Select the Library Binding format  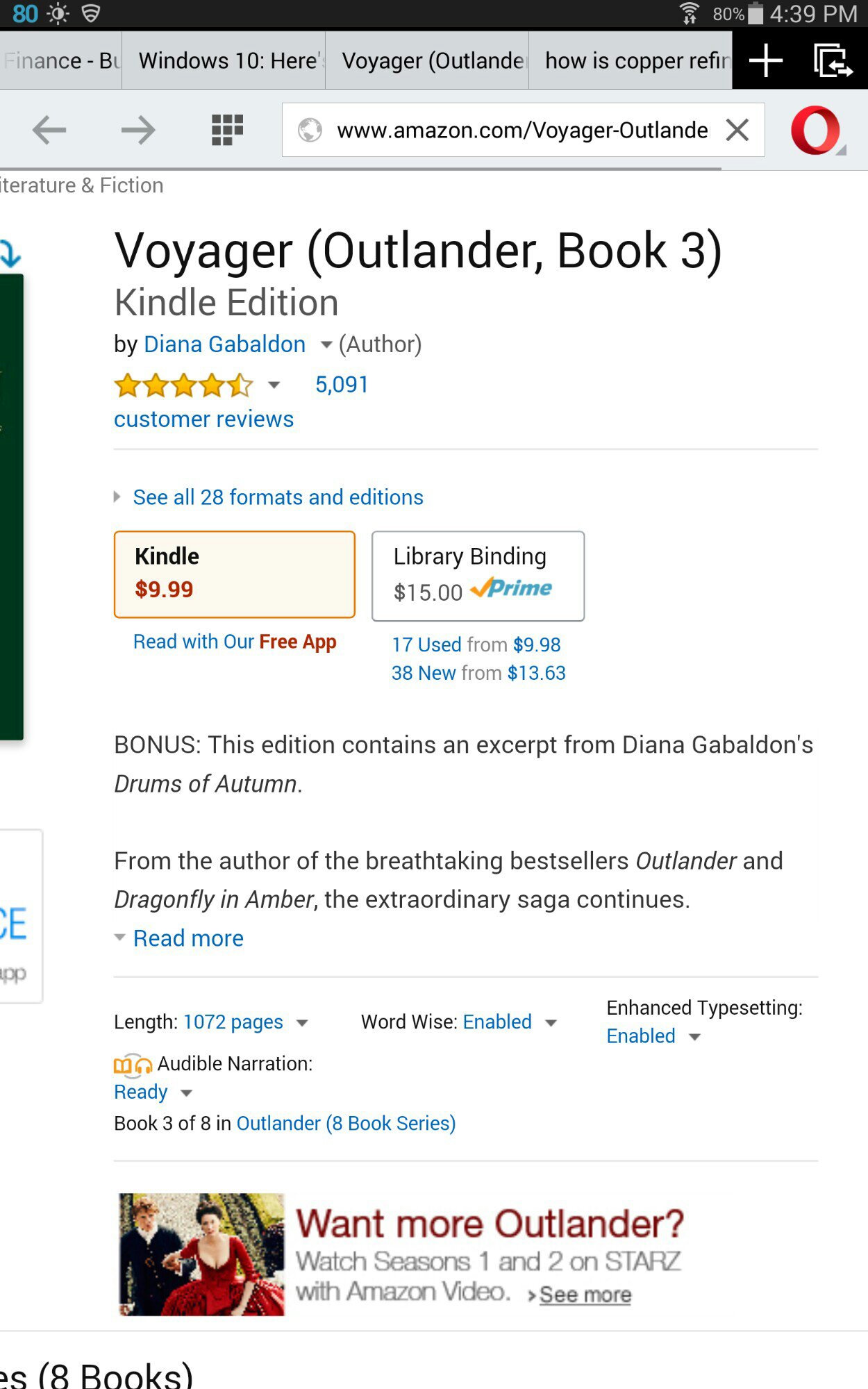[478, 576]
